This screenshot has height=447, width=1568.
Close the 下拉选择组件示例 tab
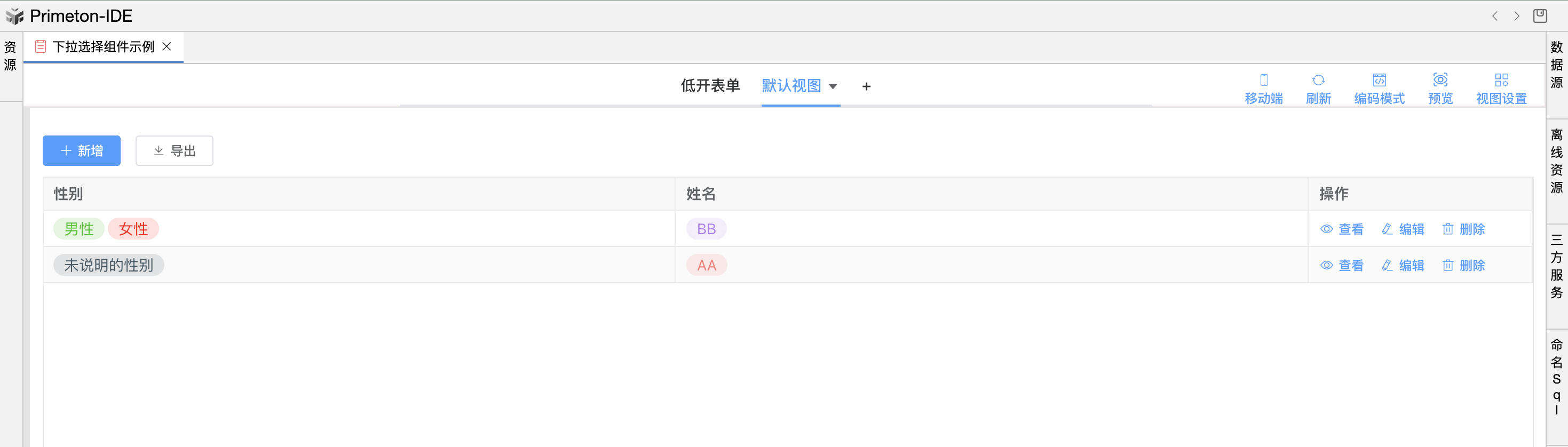[x=167, y=47]
